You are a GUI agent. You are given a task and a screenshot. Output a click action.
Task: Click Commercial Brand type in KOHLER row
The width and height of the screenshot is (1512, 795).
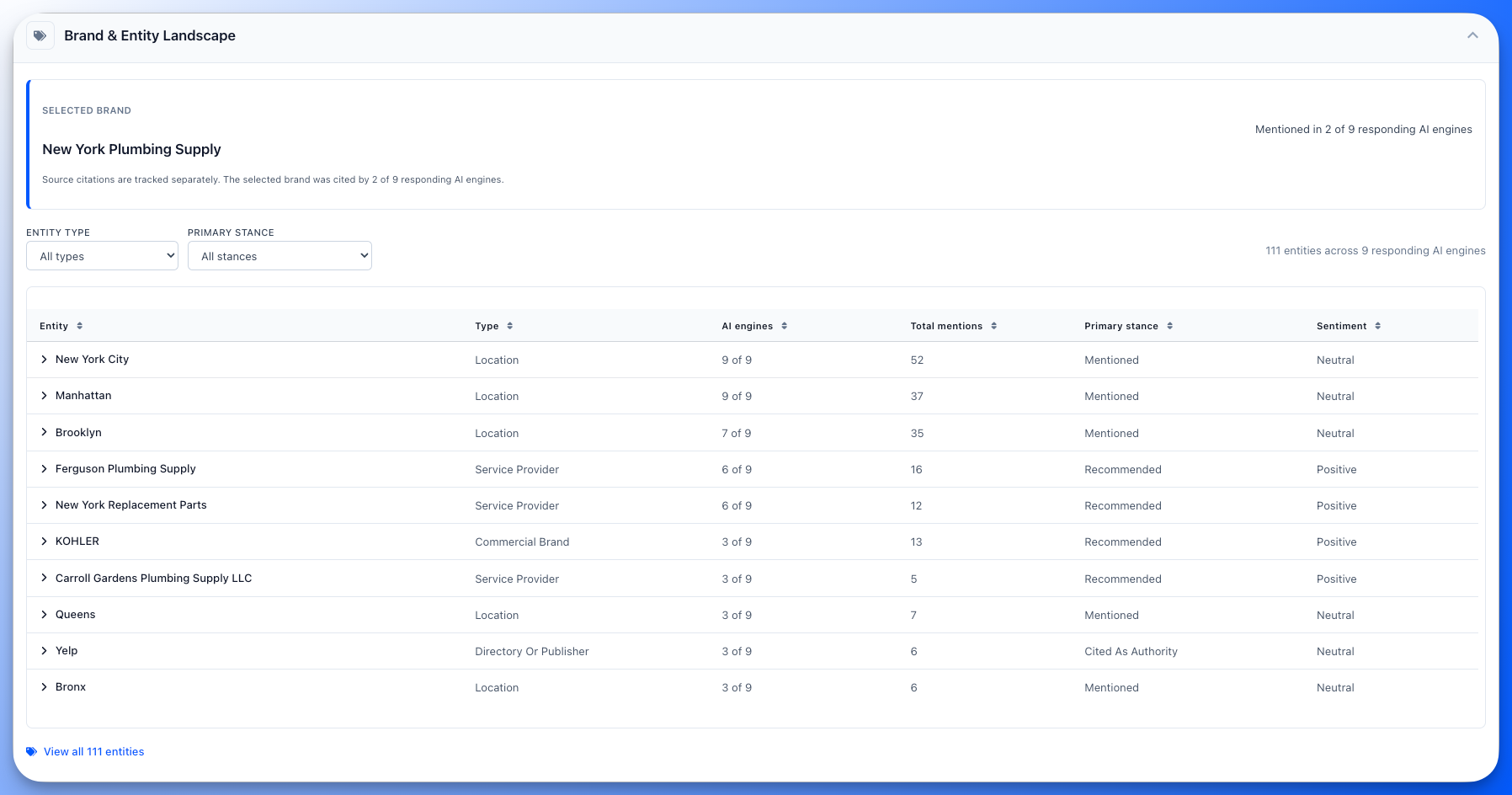(522, 542)
